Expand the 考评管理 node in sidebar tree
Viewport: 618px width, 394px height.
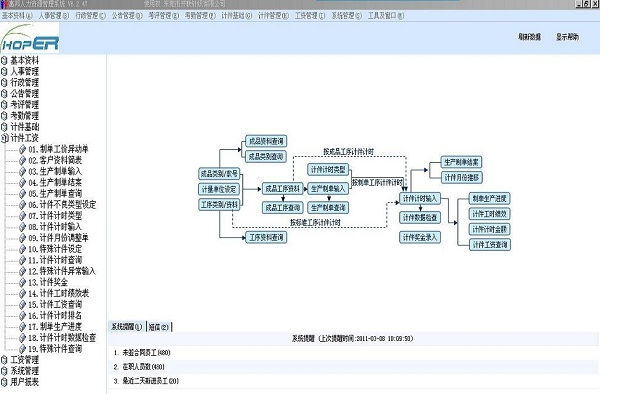click(x=4, y=105)
